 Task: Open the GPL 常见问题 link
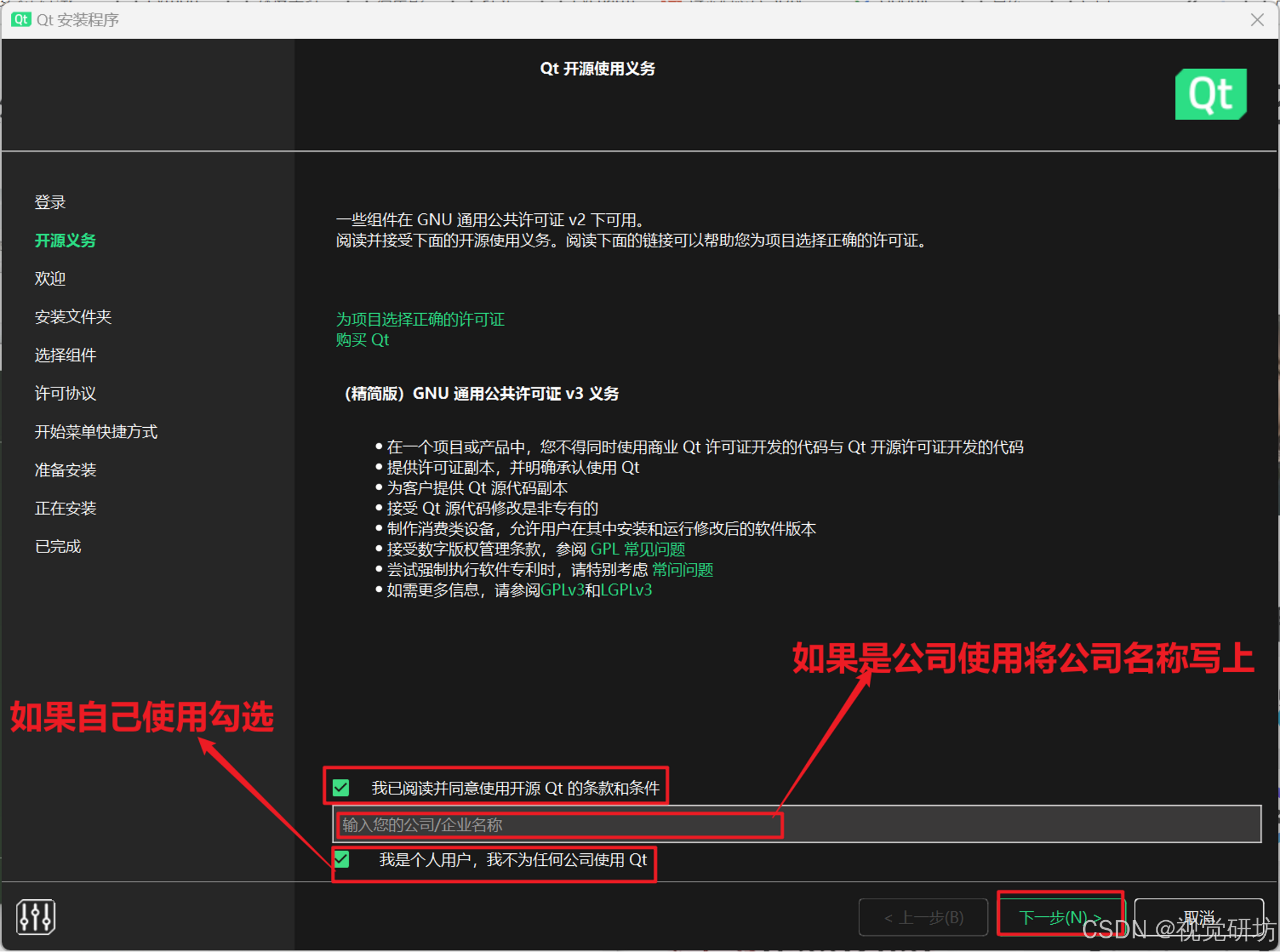[637, 549]
